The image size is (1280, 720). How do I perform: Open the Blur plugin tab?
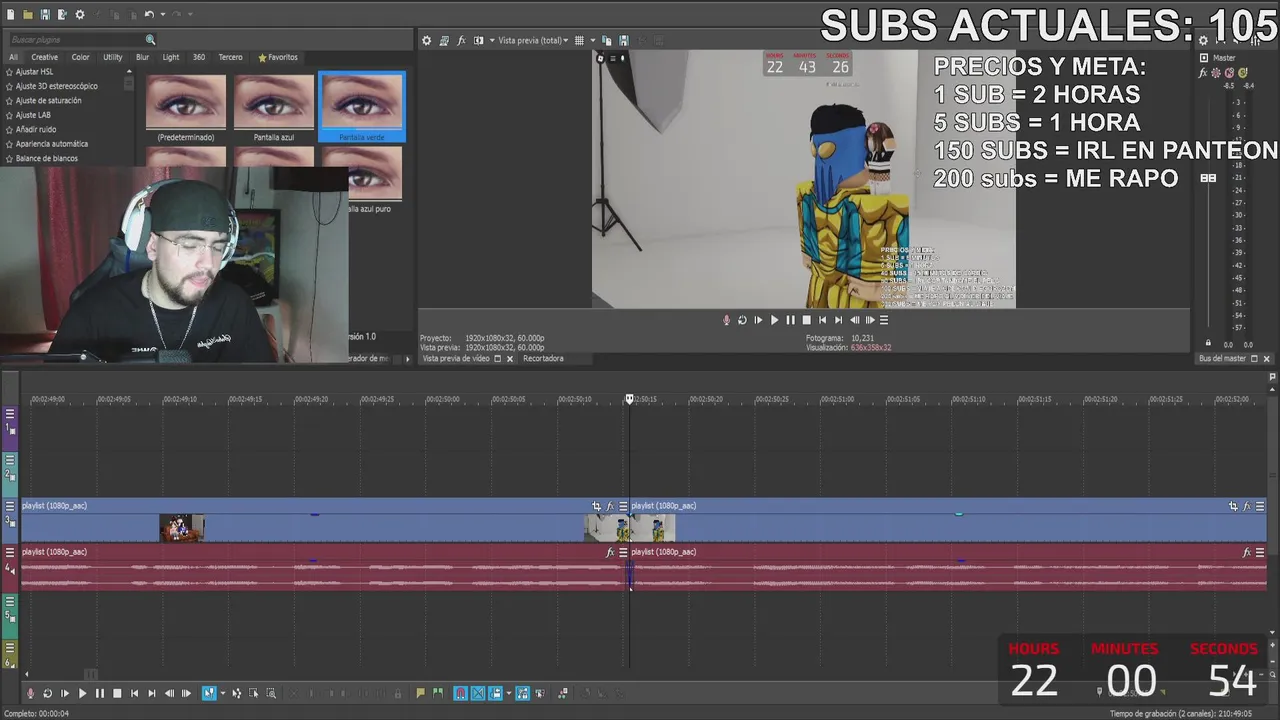[x=142, y=57]
